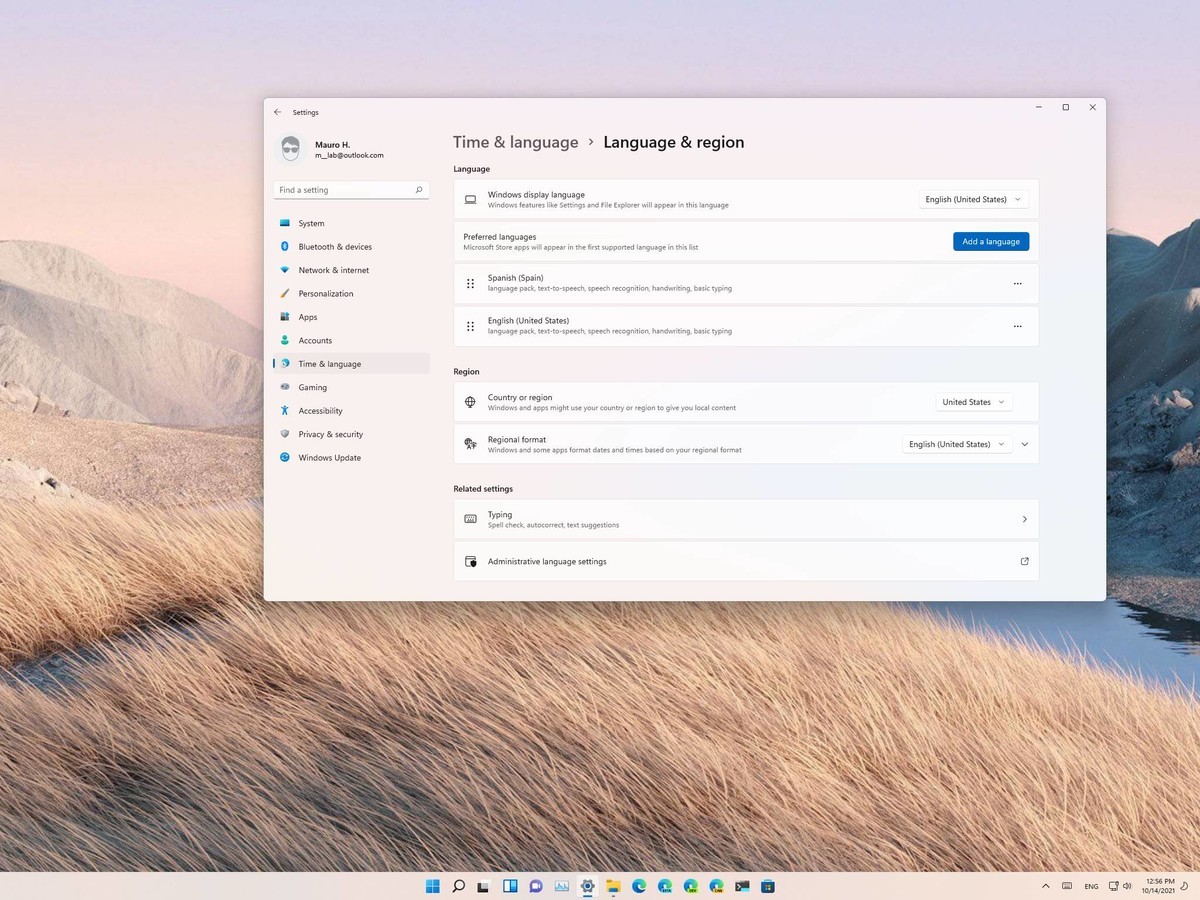Click the Settings app icon on the taskbar
Screen dimensions: 1200x900
[587, 886]
